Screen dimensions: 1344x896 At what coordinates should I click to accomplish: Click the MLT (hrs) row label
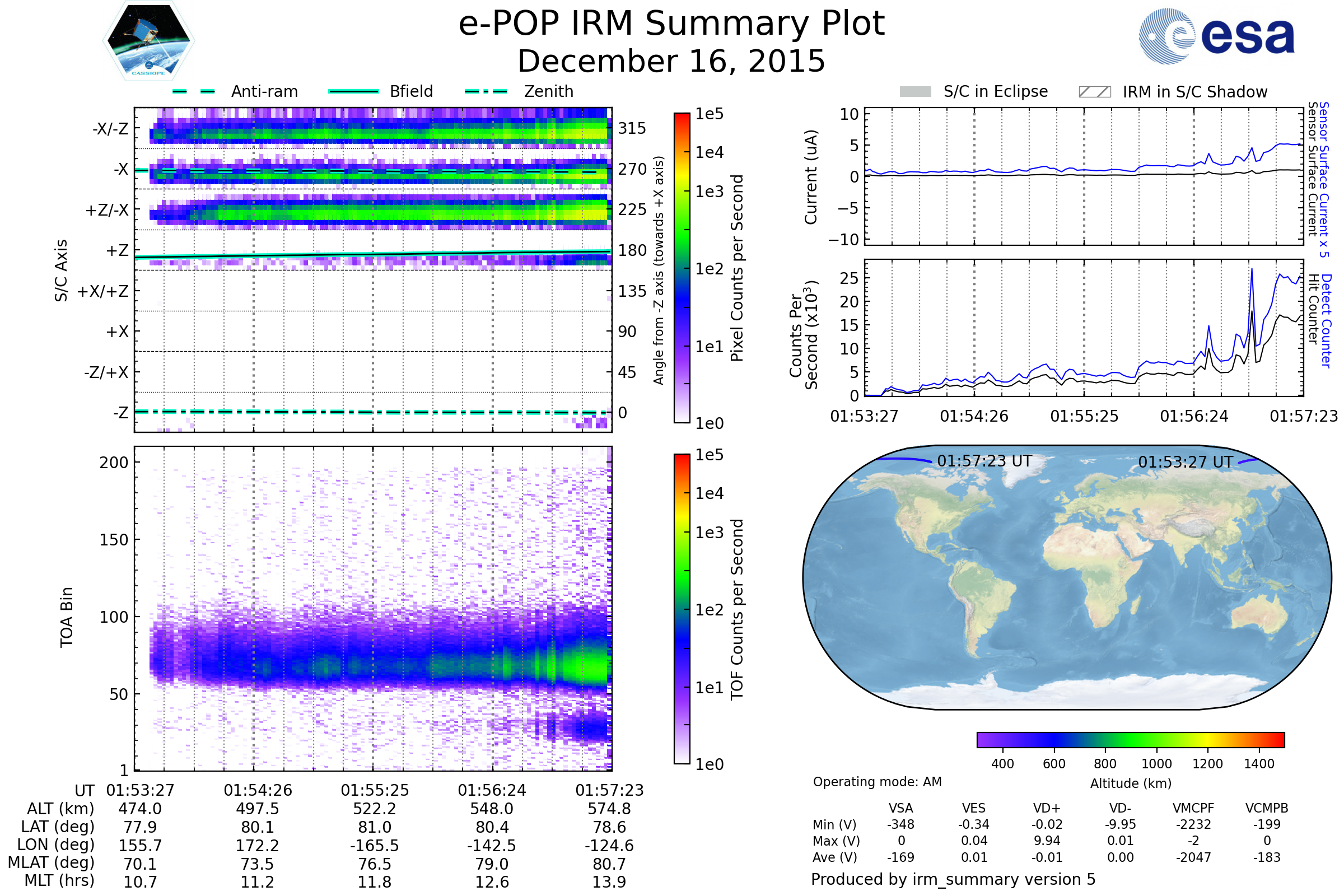[x=59, y=880]
